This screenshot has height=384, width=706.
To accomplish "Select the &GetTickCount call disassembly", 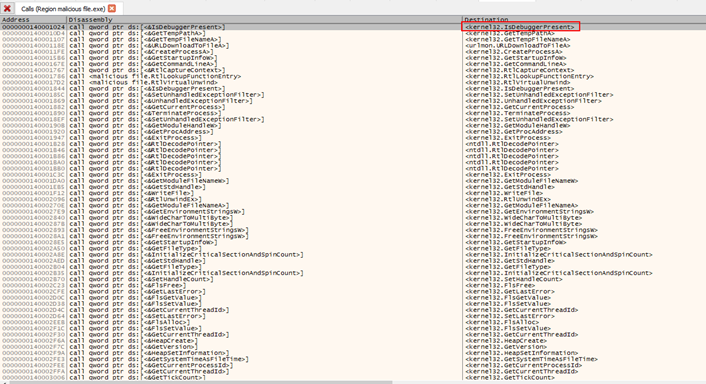I will point(137,378).
